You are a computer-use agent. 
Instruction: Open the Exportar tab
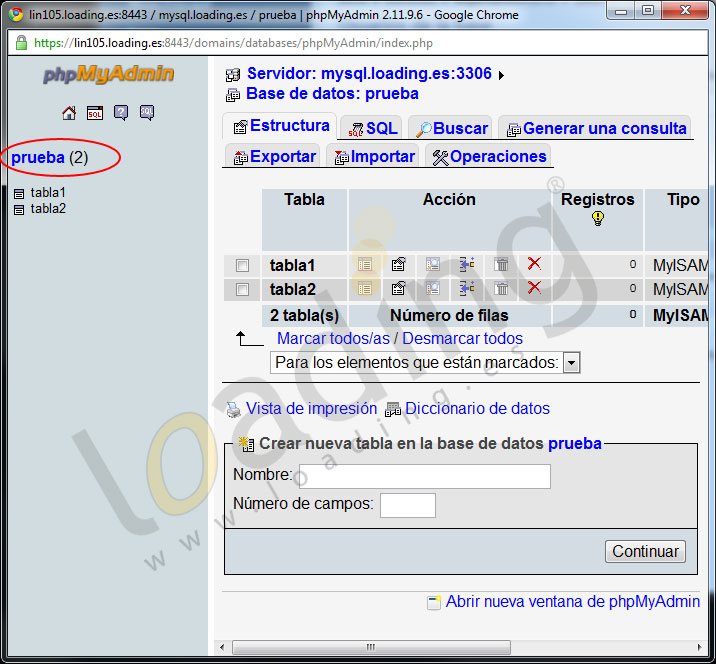[273, 157]
